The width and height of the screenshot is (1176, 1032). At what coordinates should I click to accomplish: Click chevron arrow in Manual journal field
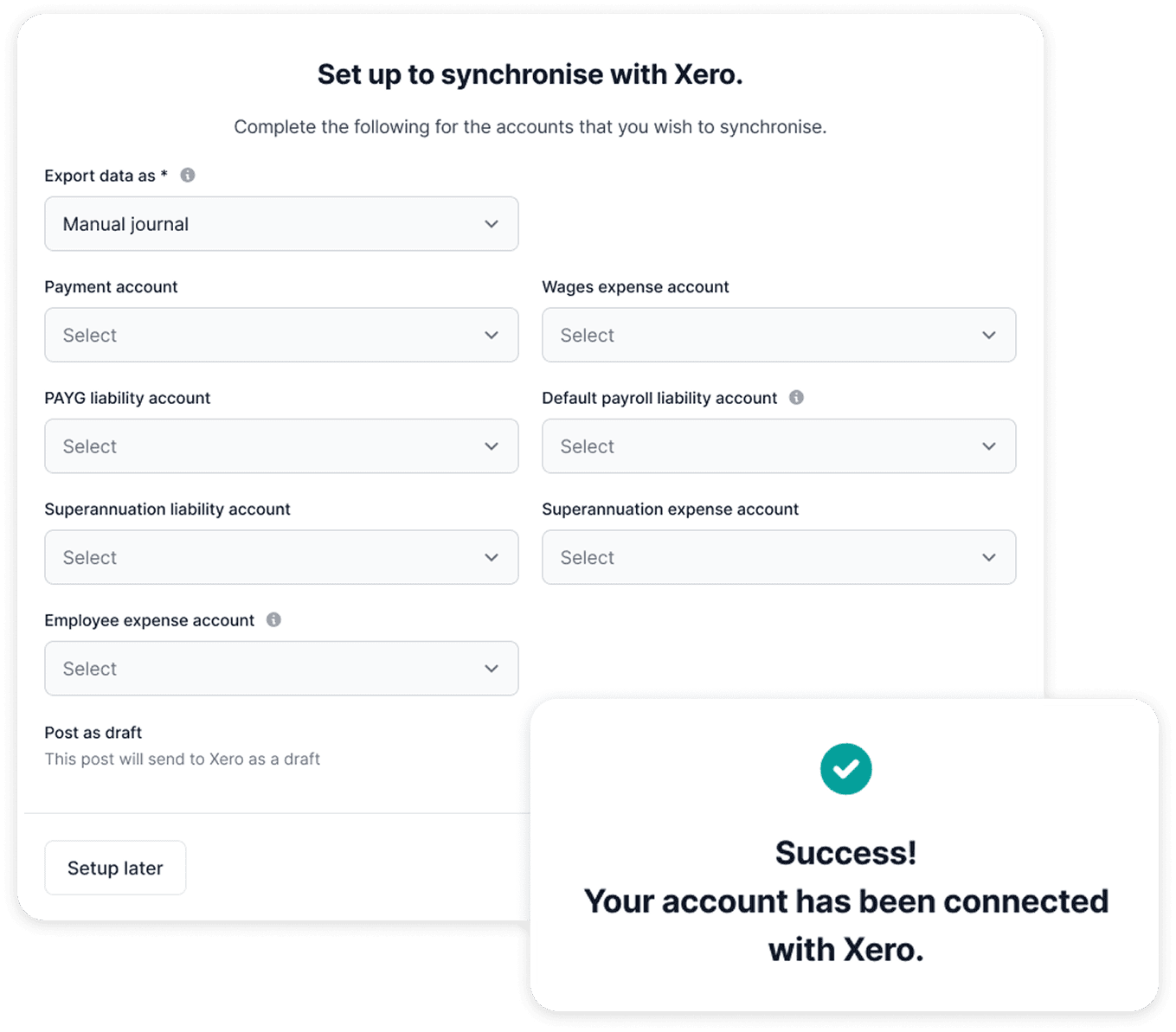click(492, 224)
